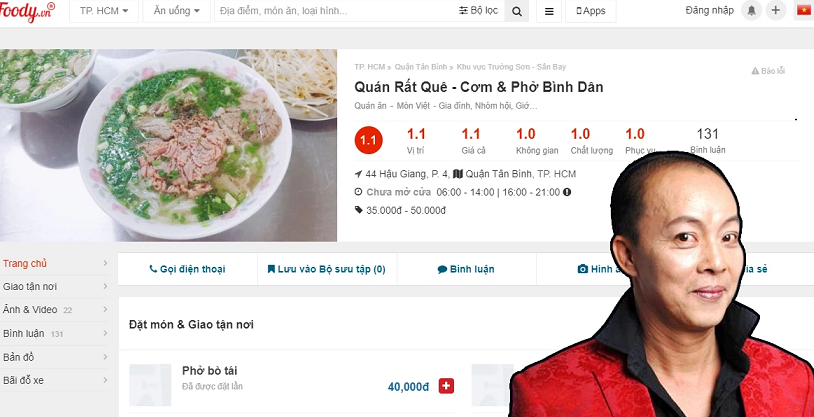Click the Apps button

point(591,11)
